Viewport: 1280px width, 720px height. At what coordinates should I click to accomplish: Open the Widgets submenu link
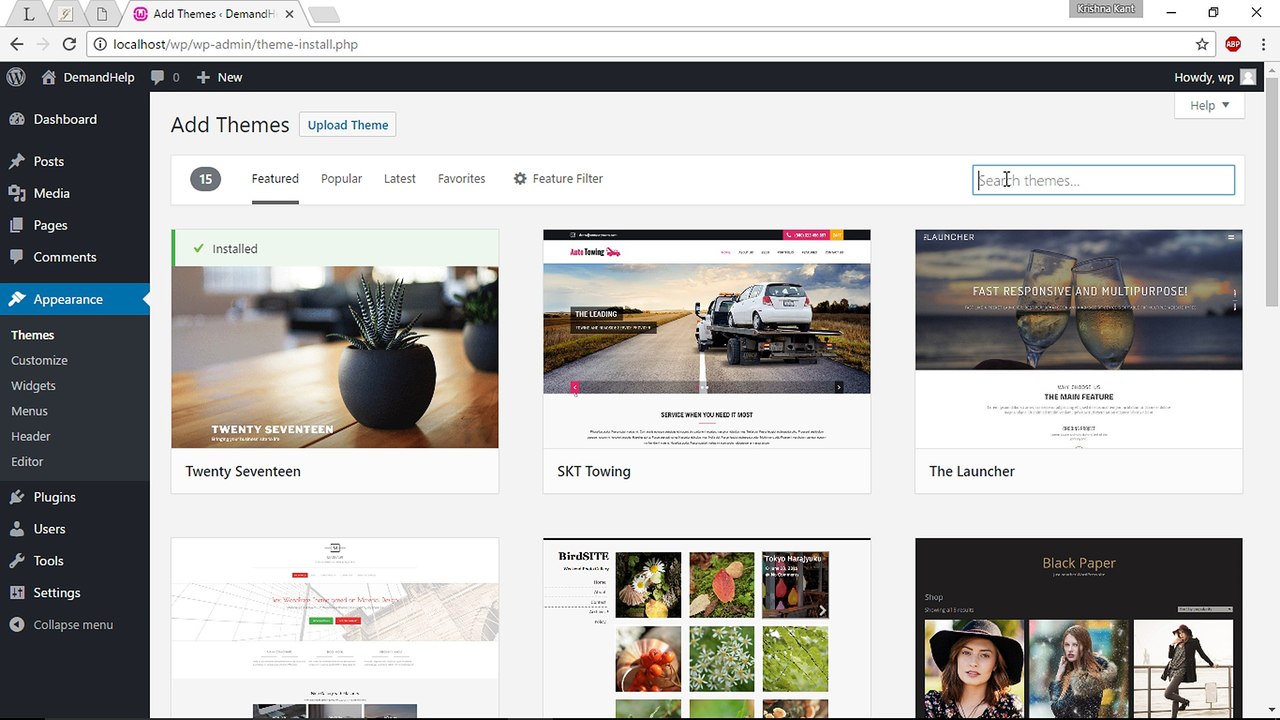point(33,385)
